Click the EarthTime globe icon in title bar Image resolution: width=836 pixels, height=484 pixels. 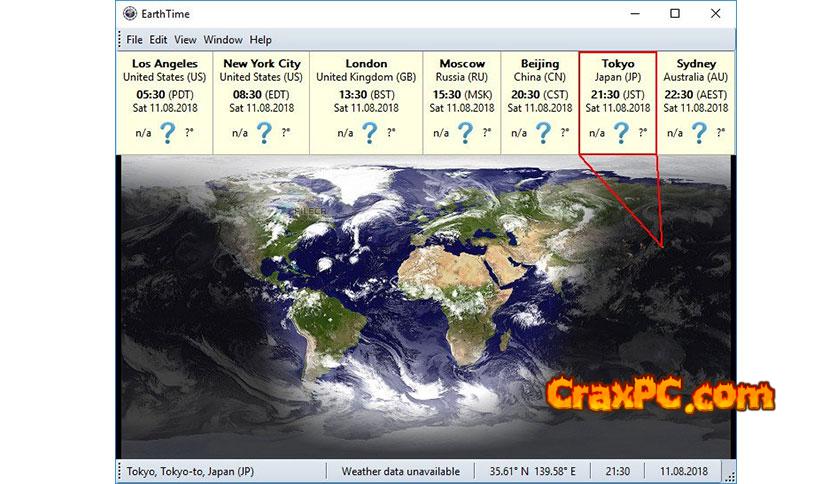[x=130, y=14]
